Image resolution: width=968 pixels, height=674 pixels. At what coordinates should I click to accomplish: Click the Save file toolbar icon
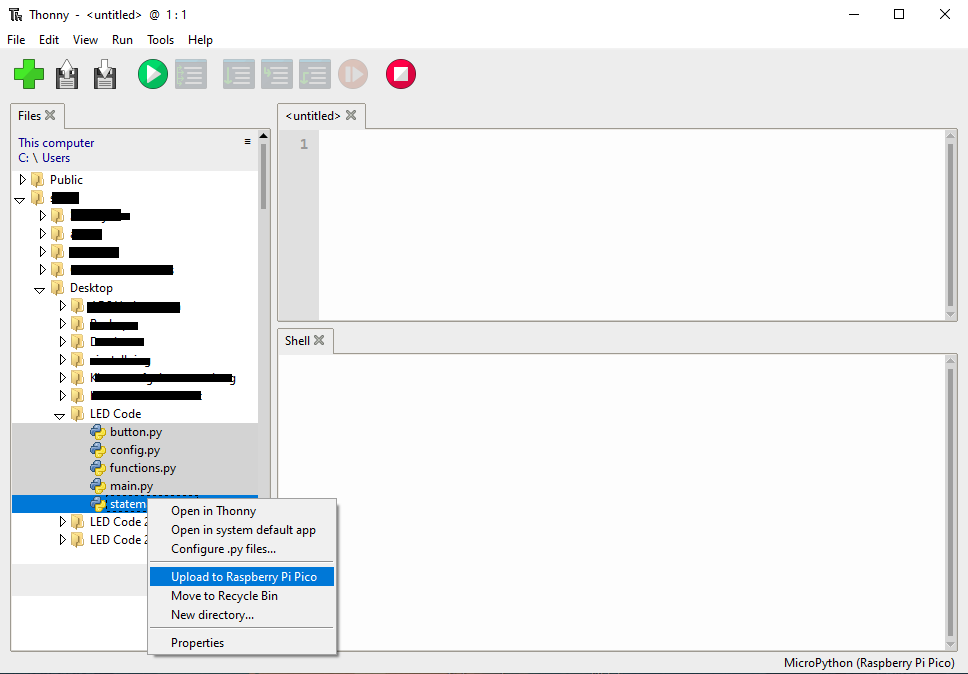tap(105, 74)
